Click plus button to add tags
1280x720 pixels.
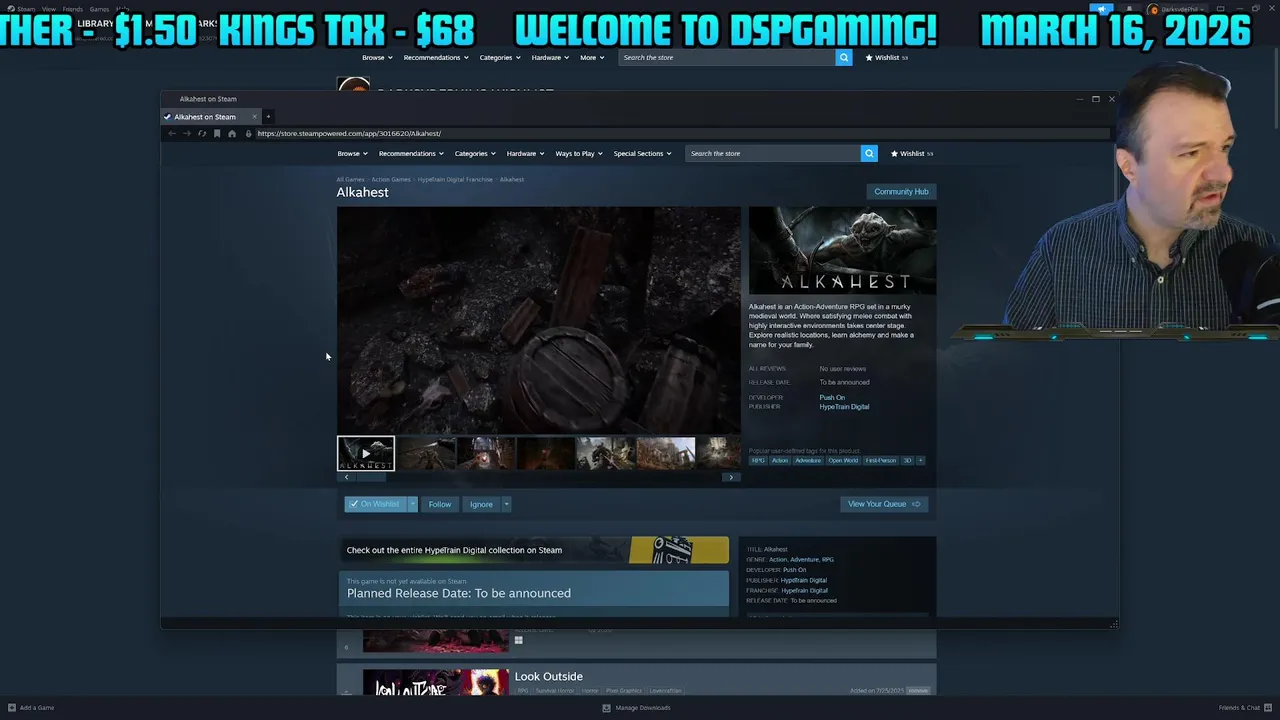click(921, 461)
